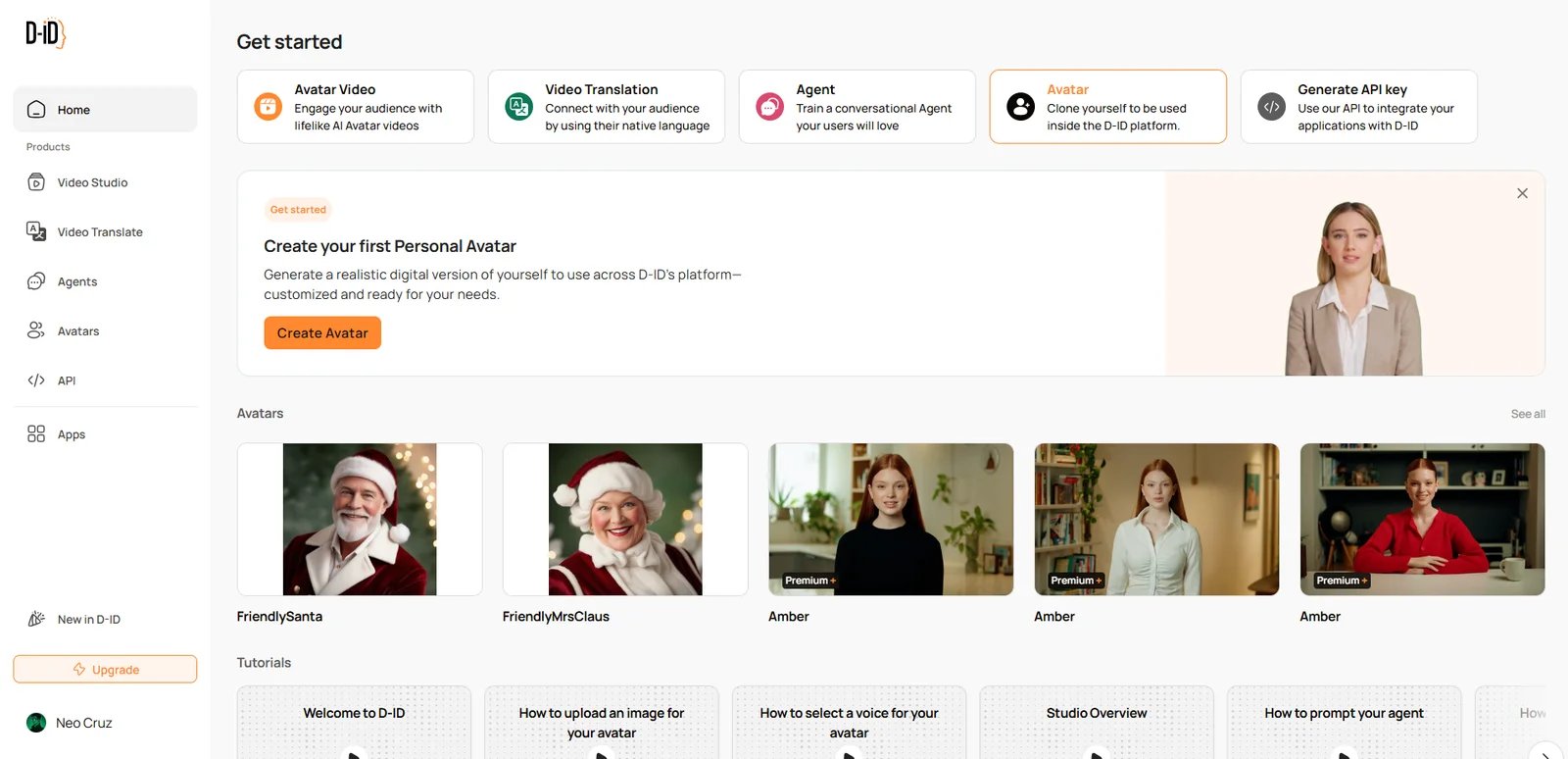Open How to upload an image tutorial

602,723
